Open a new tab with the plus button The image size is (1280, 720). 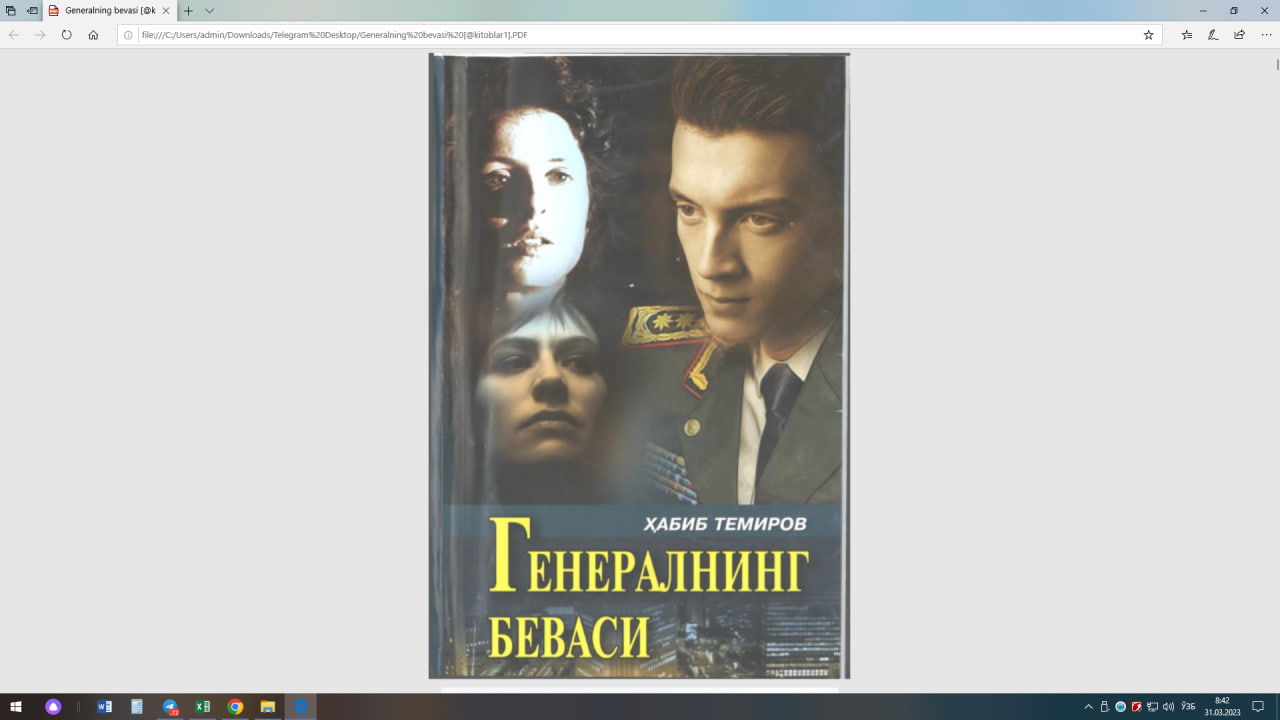[186, 13]
